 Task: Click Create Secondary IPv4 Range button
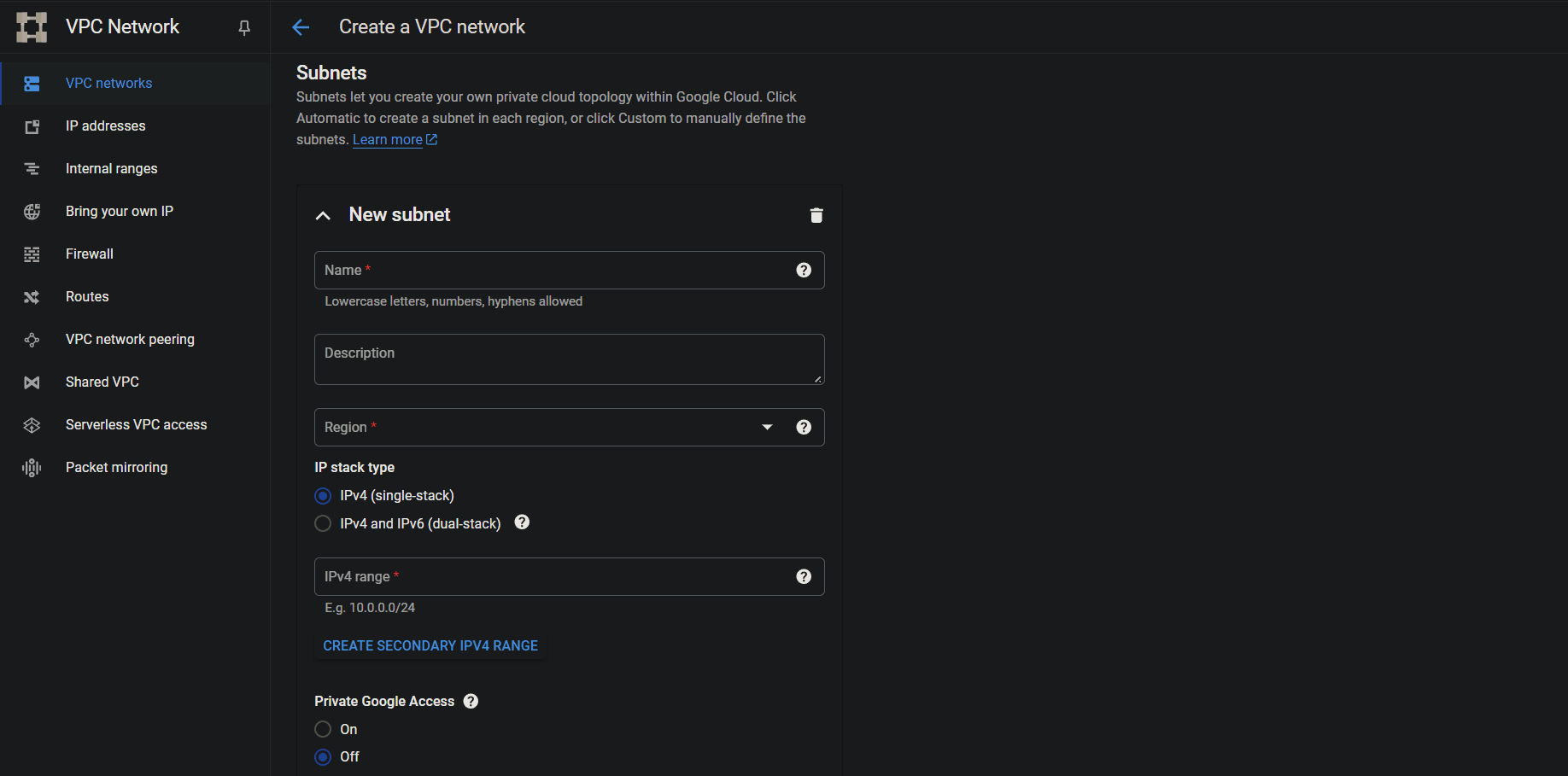430,645
